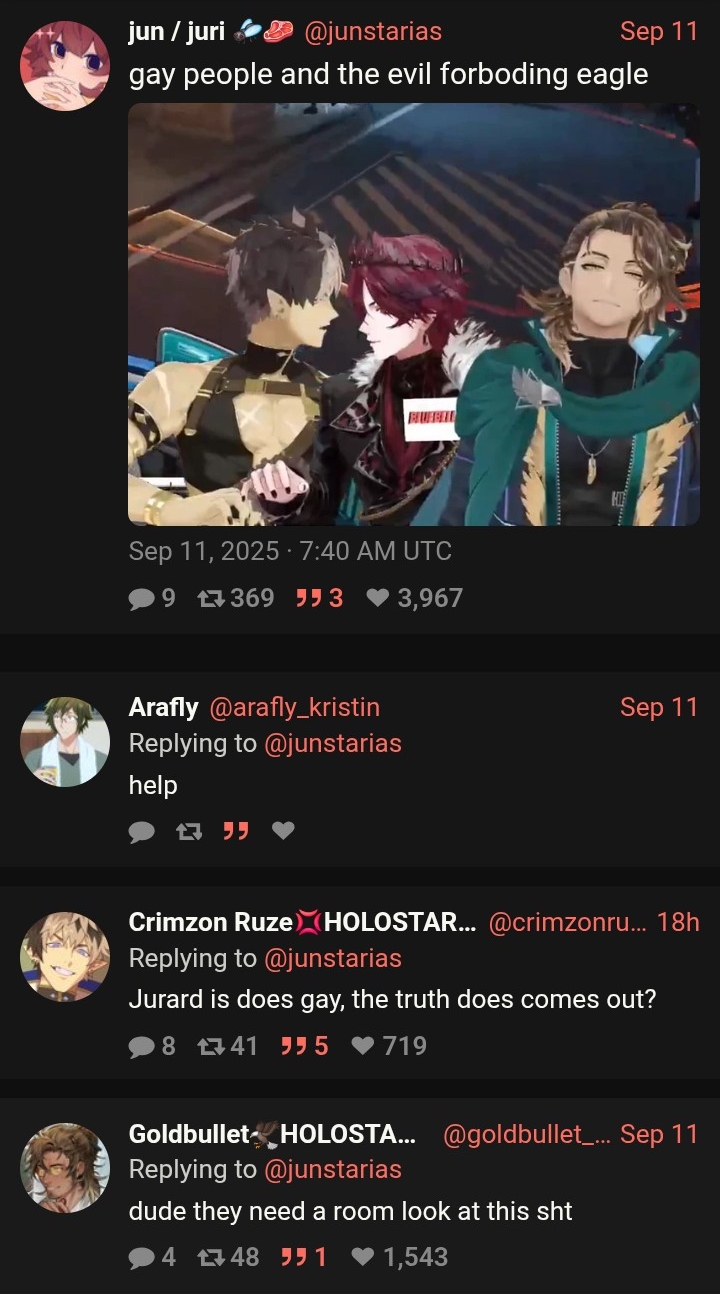Open the @junstarias handle in main post header
The width and height of the screenshot is (720, 1294).
click(372, 31)
